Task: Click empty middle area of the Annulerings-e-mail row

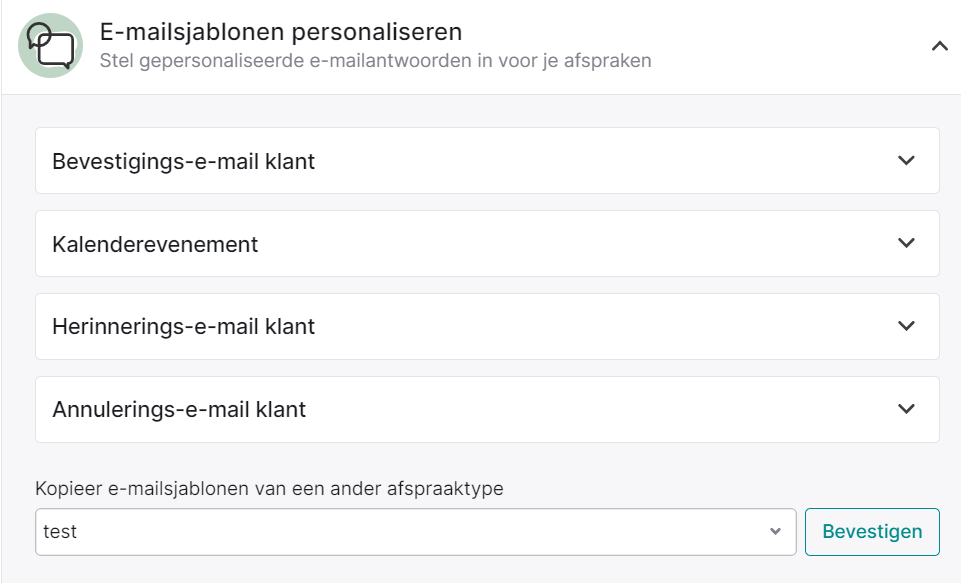Action: (x=601, y=410)
